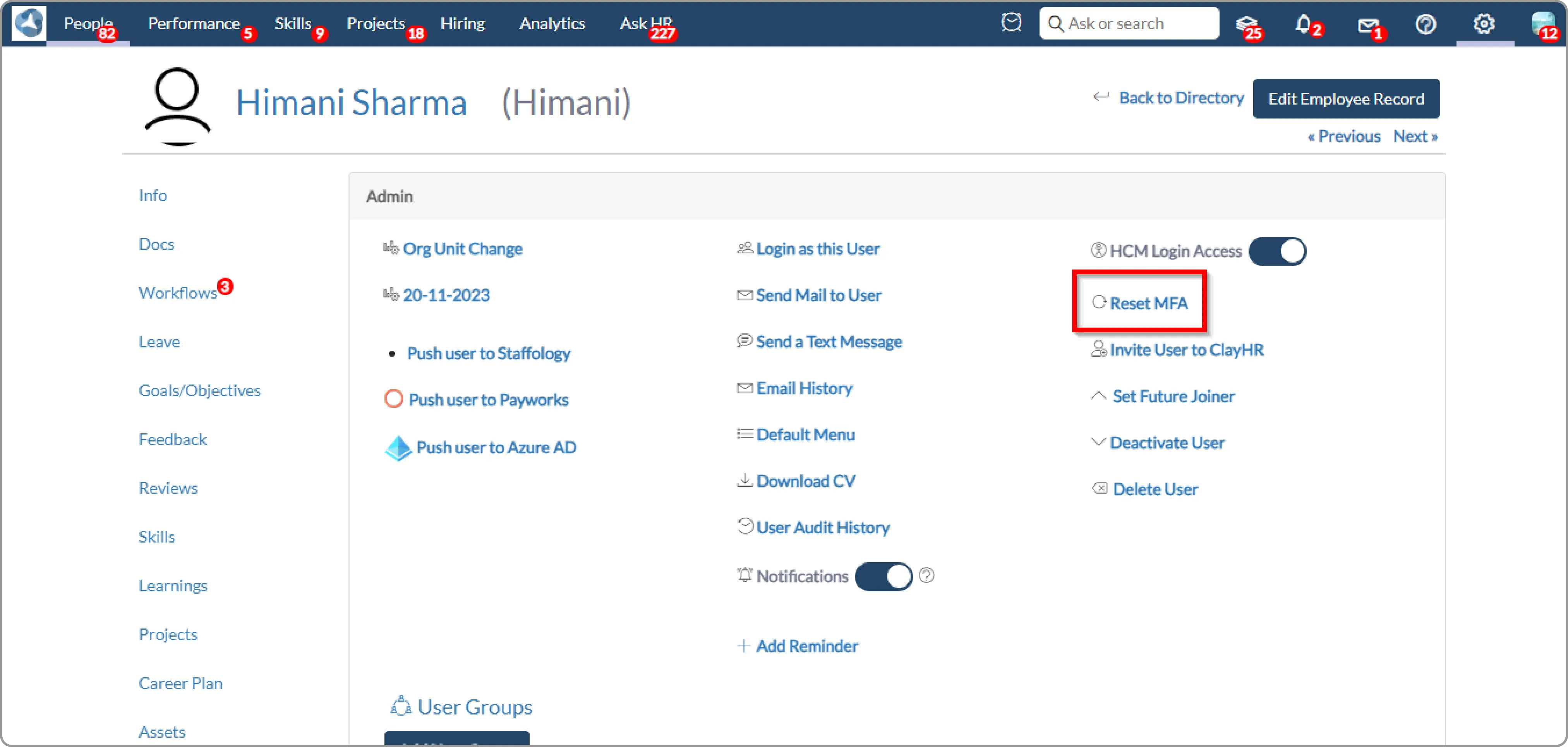Click the Azure AD diamond icon

pos(398,448)
